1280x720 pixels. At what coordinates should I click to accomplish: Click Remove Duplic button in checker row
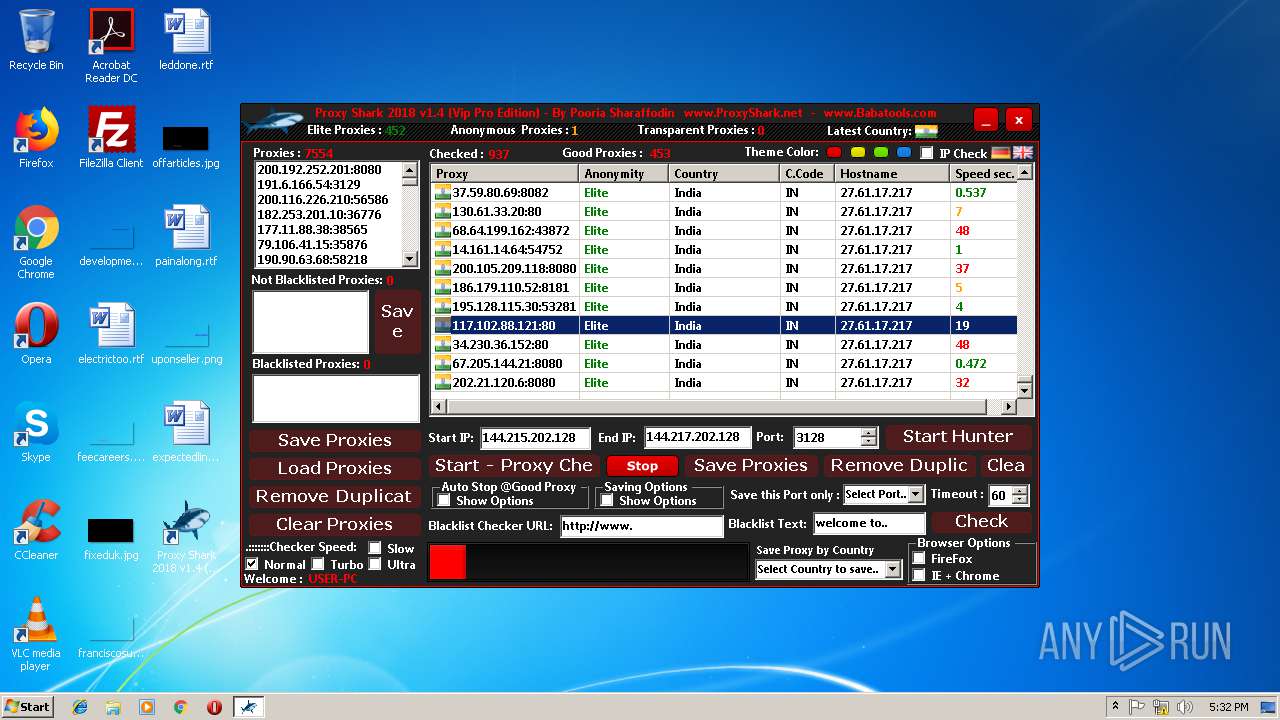point(899,466)
